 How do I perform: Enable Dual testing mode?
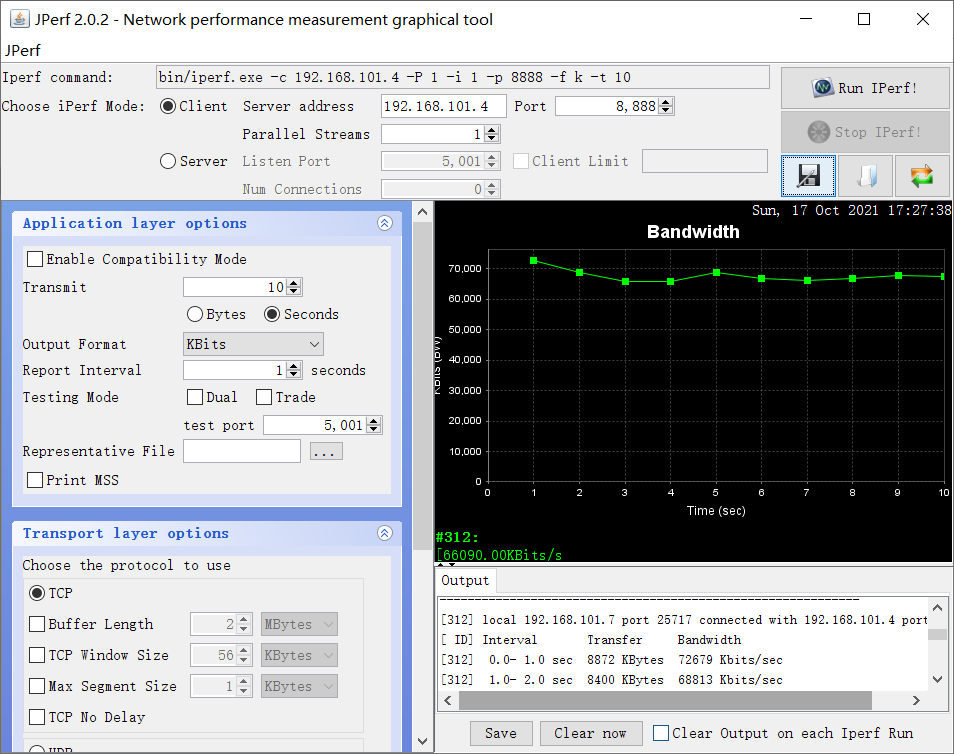coord(195,397)
